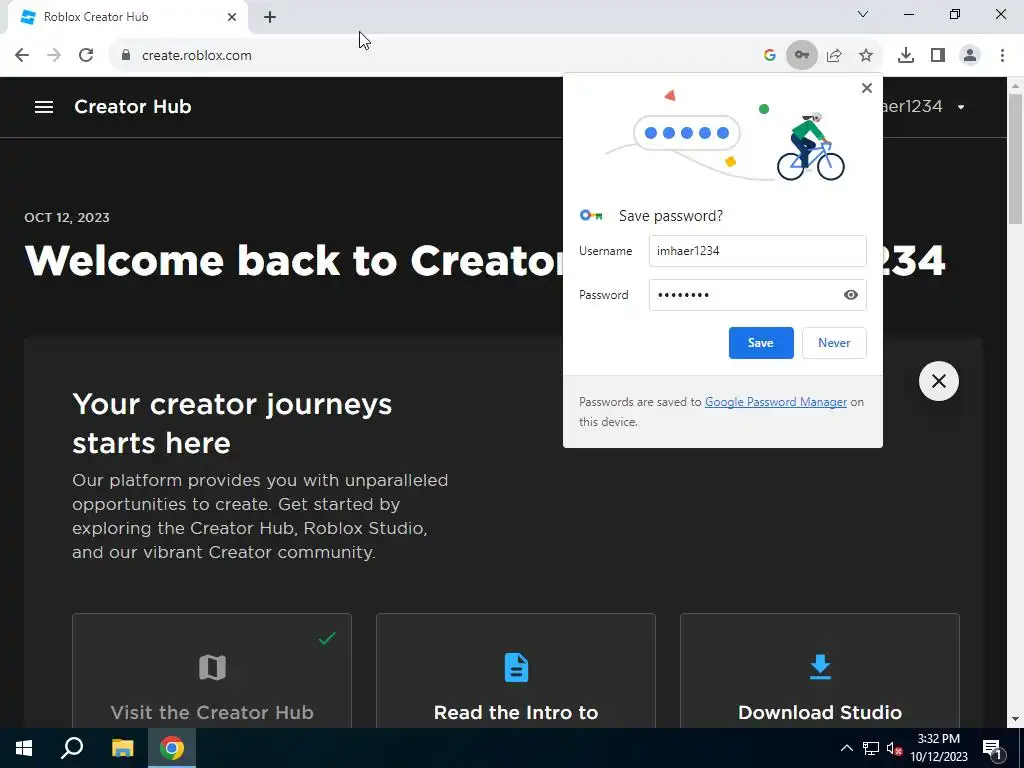Viewport: 1024px width, 768px height.
Task: Open the tab search chevron
Action: click(863, 14)
